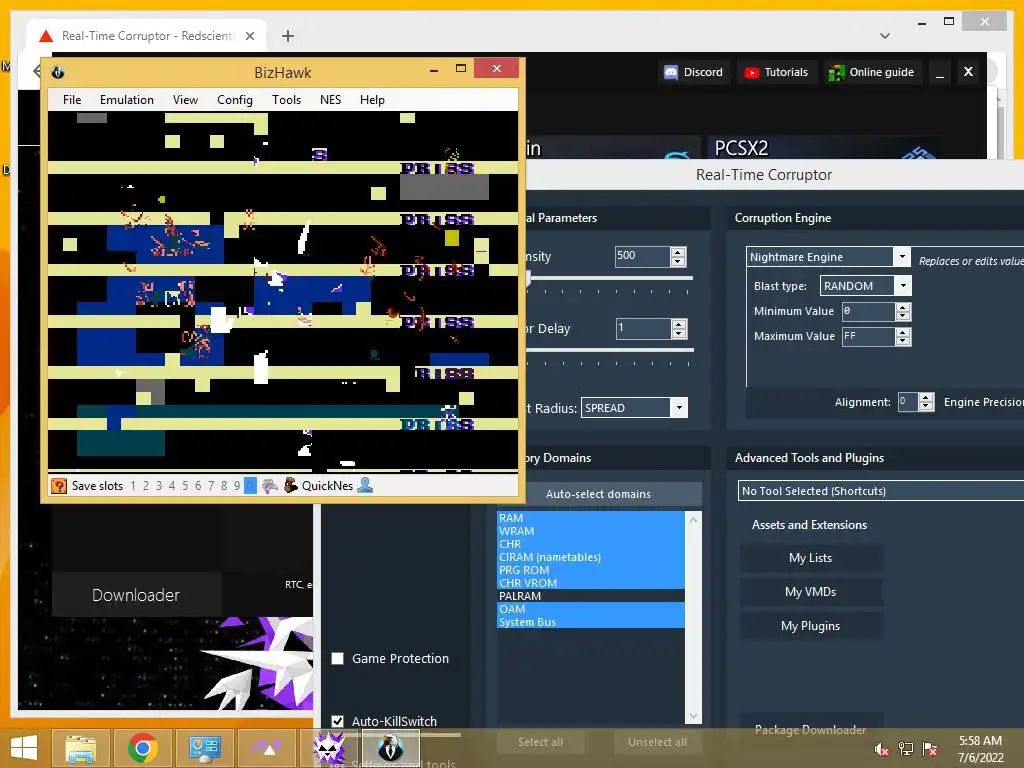The image size is (1024, 768).
Task: Open the View menu in BizHawk
Action: 185,100
